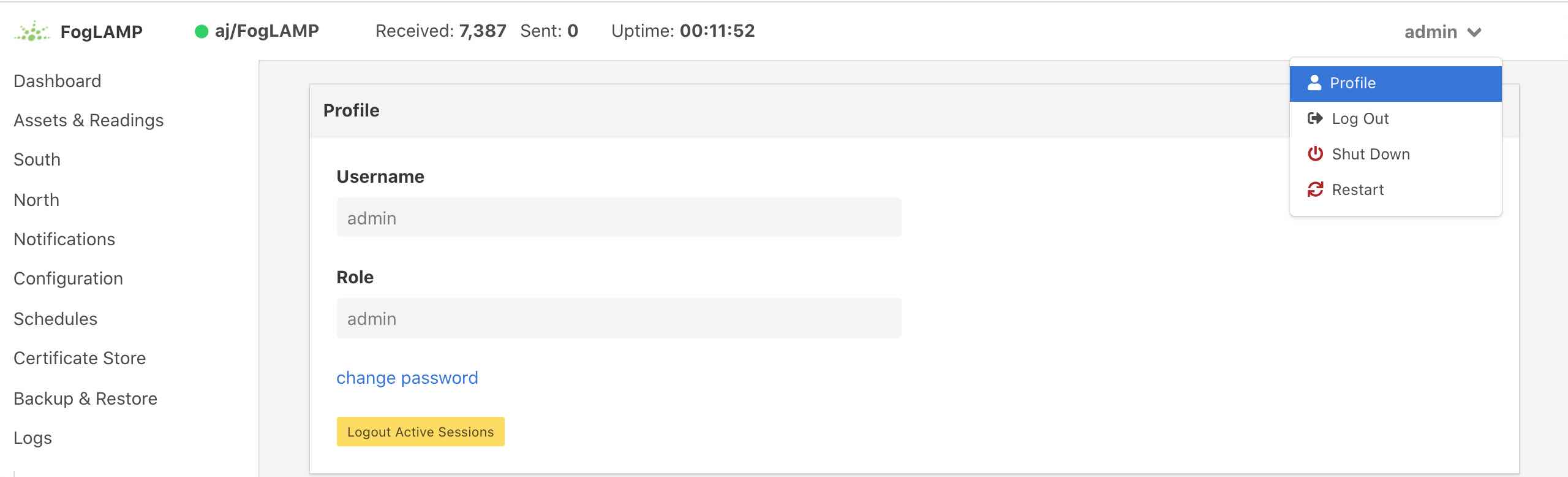Image resolution: width=1568 pixels, height=477 pixels.
Task: Click the FogLAMP logo icon
Action: pyautogui.click(x=32, y=31)
